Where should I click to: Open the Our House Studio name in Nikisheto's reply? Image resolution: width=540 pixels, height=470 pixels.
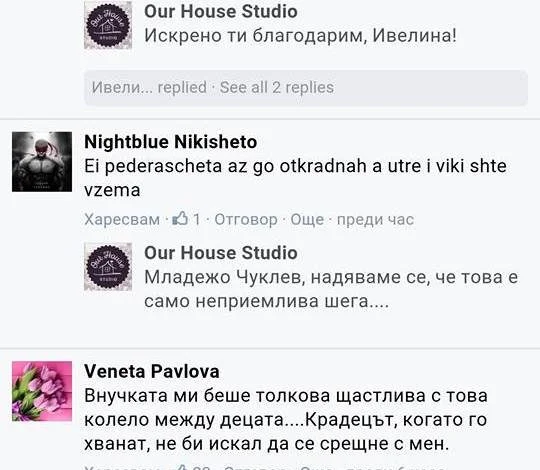click(x=221, y=253)
